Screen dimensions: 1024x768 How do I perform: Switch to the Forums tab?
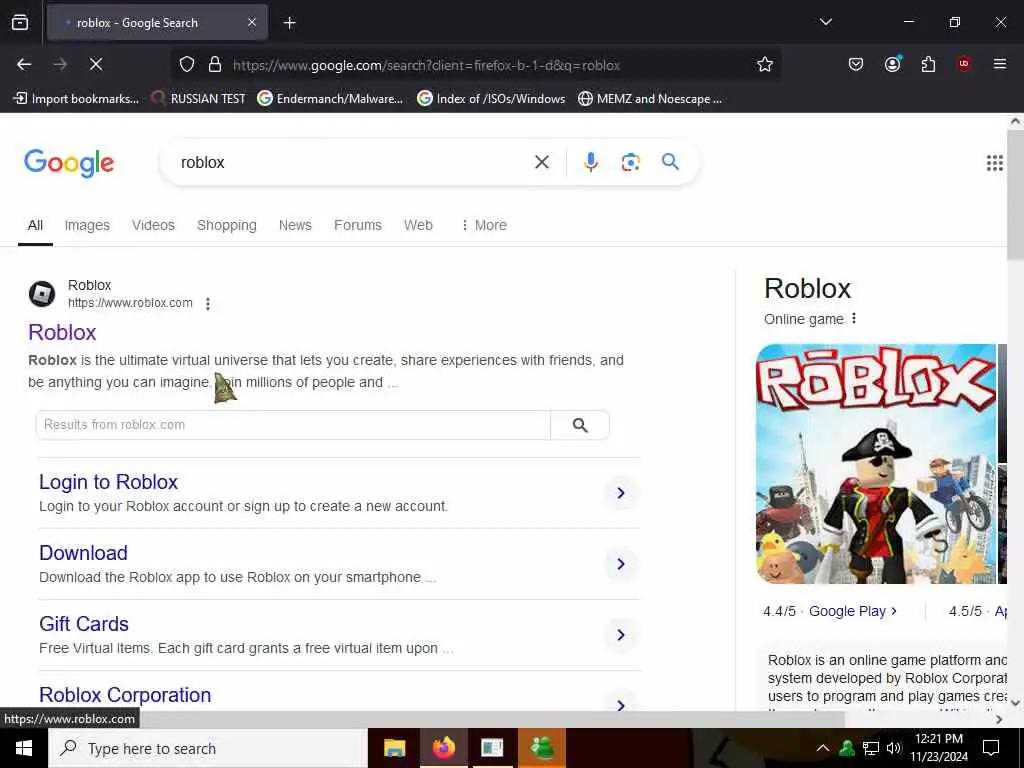pyautogui.click(x=358, y=225)
